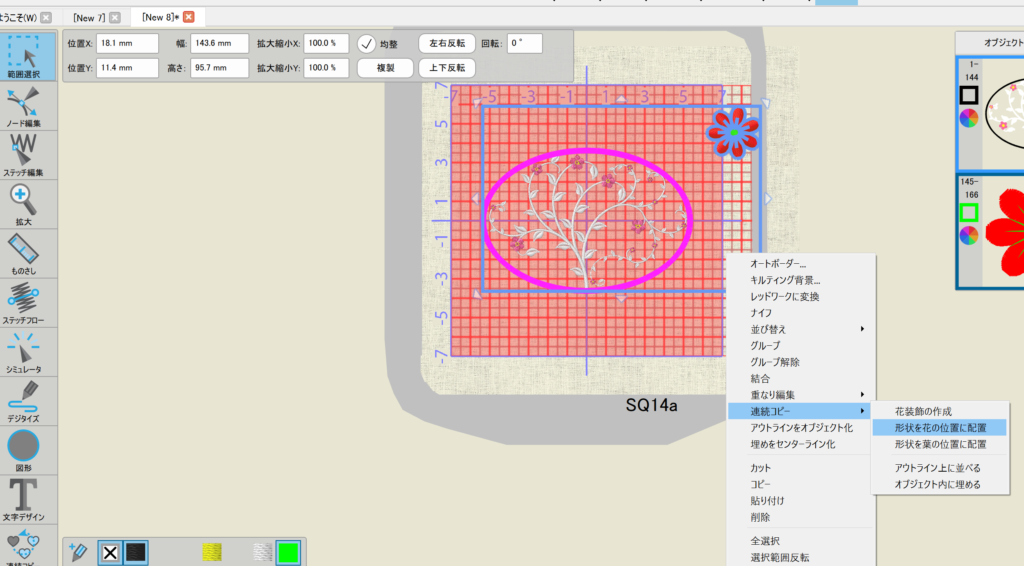Click the 回転 rotation angle field

coord(524,43)
